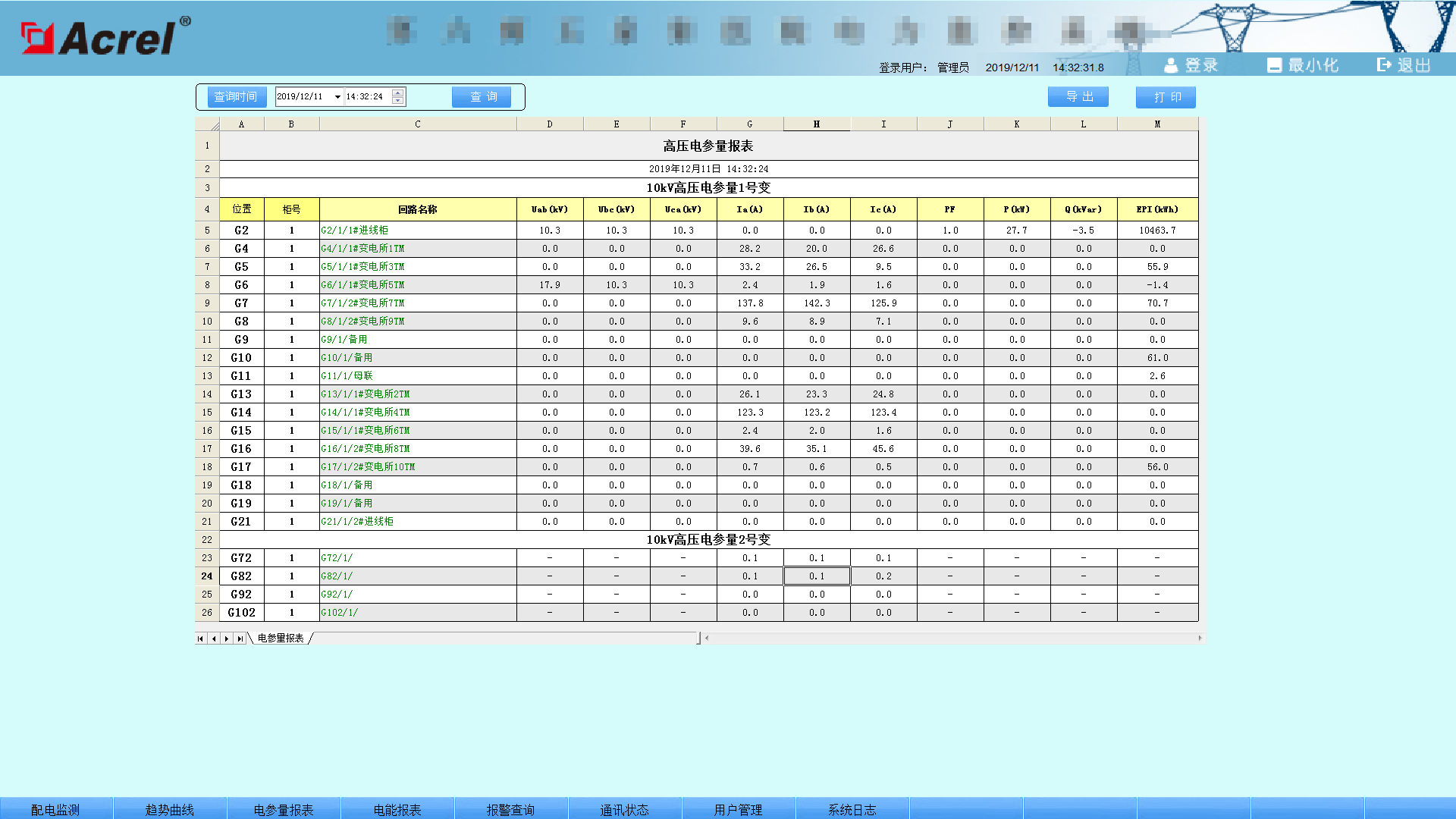Click the Acrel logo
The height and width of the screenshot is (819, 1456).
click(106, 36)
